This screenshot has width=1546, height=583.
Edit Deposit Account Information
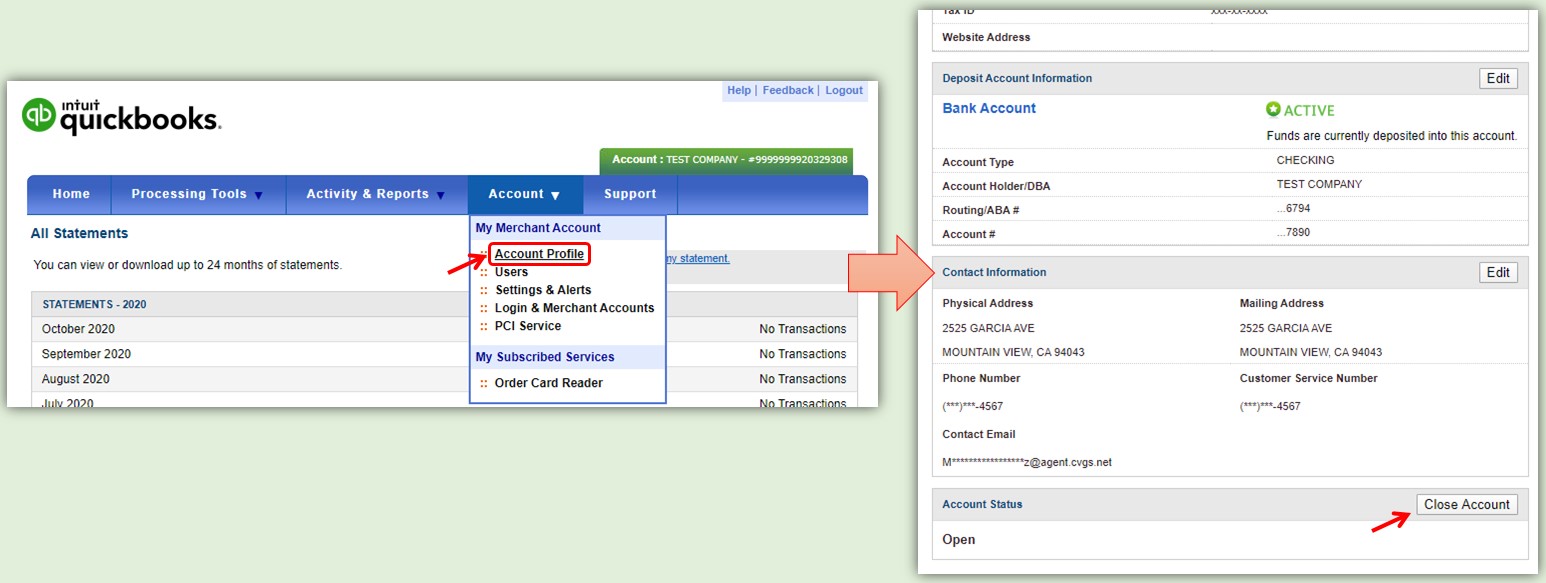[1498, 79]
